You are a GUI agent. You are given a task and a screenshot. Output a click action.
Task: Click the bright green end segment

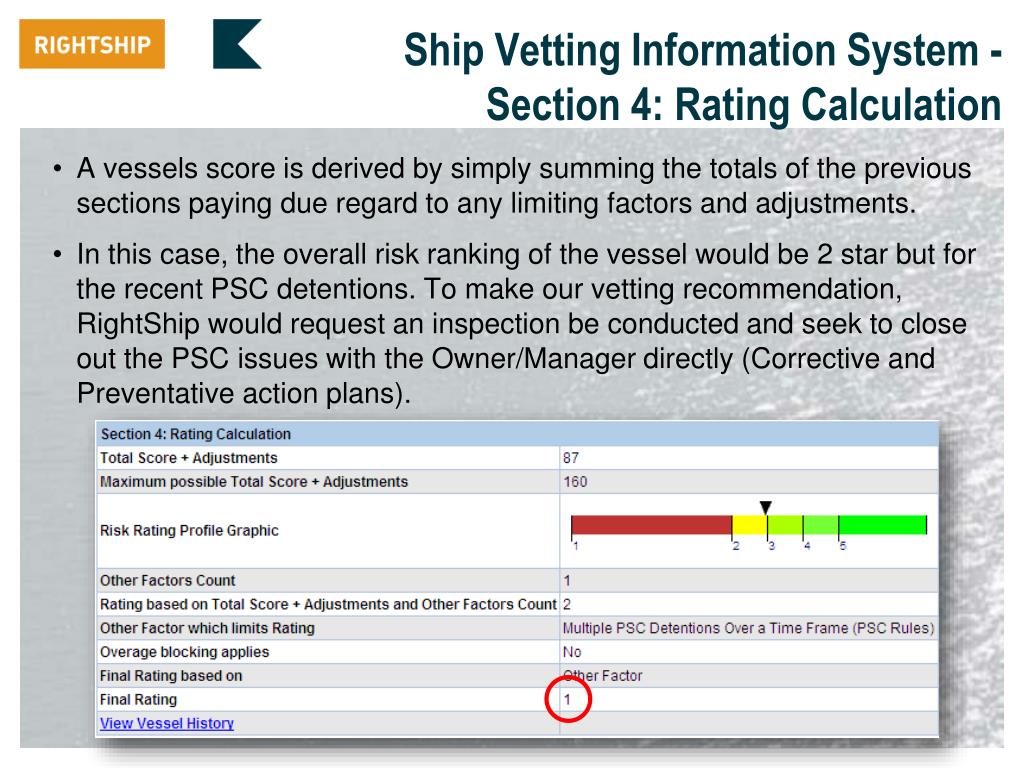pyautogui.click(x=882, y=524)
